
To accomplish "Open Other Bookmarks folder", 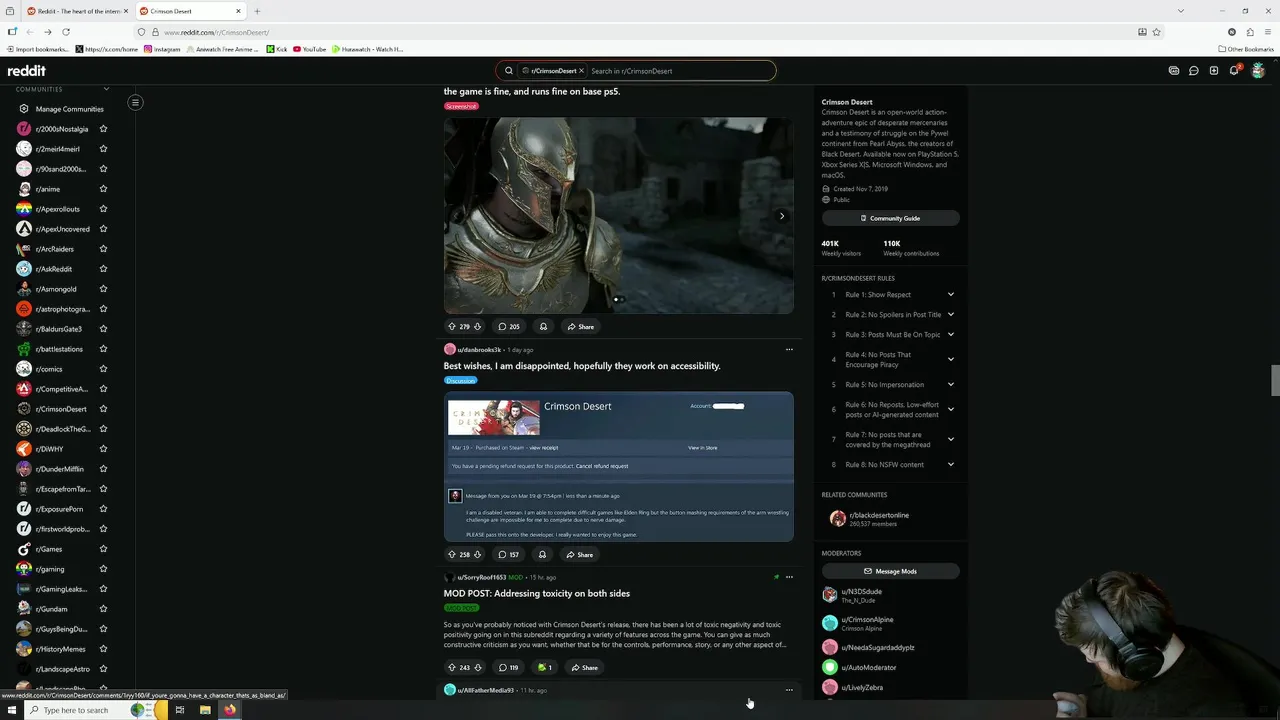I will tap(1246, 49).
